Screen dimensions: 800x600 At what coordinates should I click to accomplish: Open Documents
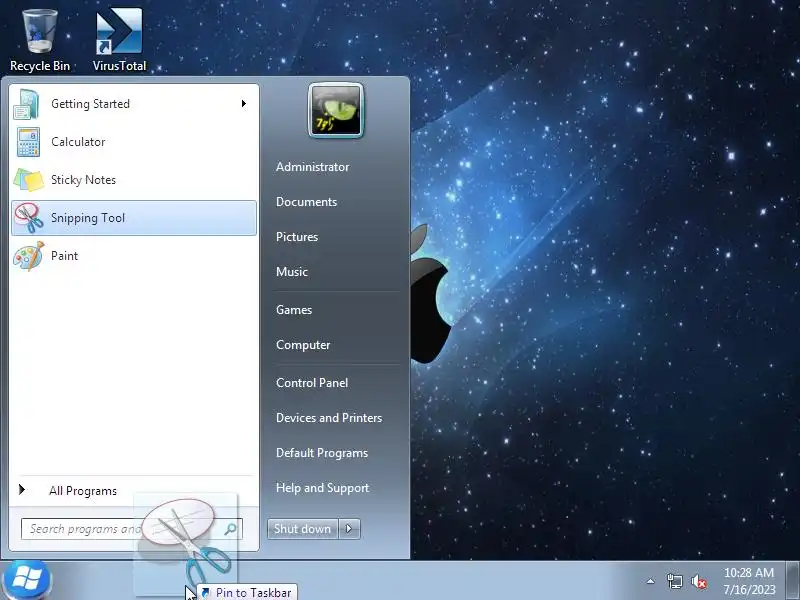pyautogui.click(x=306, y=202)
